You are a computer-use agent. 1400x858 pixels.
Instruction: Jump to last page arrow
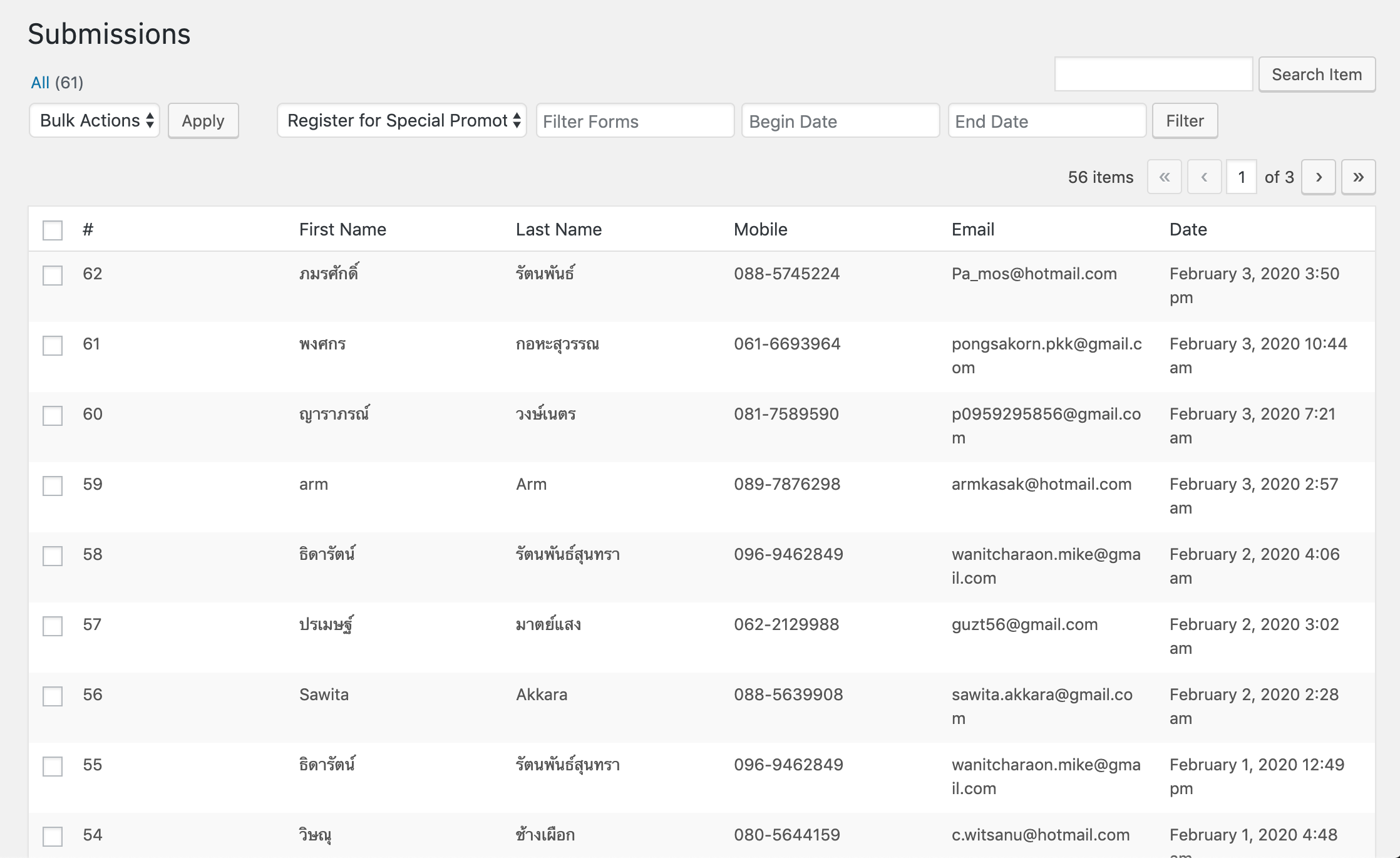click(x=1358, y=177)
